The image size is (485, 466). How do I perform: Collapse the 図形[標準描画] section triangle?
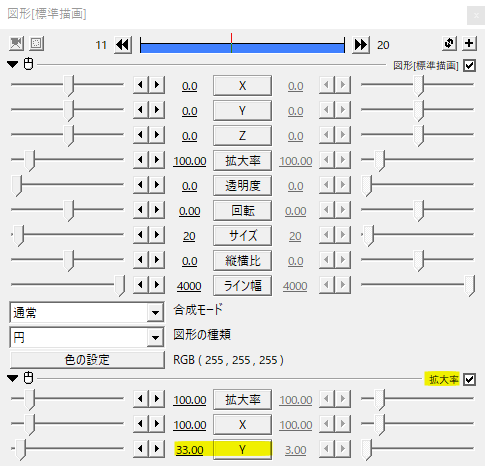pyautogui.click(x=13, y=64)
